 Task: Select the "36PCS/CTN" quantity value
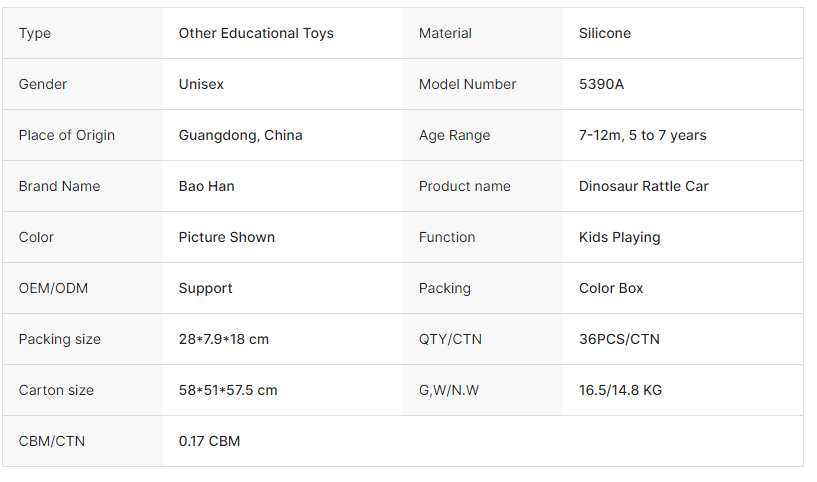(619, 339)
